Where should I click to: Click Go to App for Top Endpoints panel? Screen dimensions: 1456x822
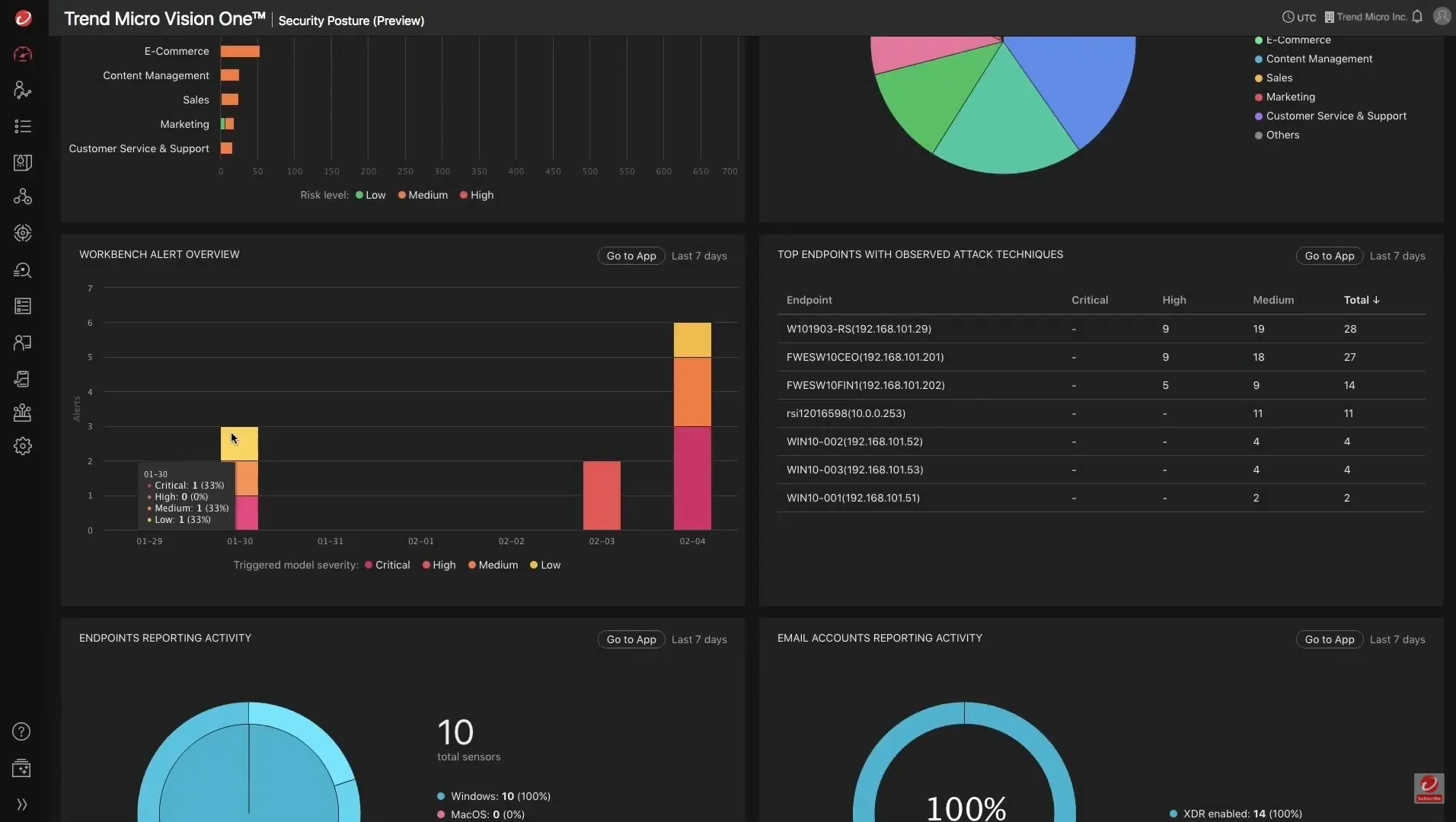pyautogui.click(x=1330, y=256)
